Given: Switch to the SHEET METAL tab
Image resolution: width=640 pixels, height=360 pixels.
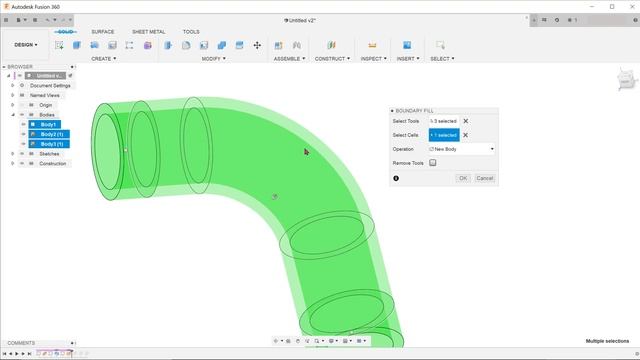Looking at the screenshot, I should tap(149, 32).
